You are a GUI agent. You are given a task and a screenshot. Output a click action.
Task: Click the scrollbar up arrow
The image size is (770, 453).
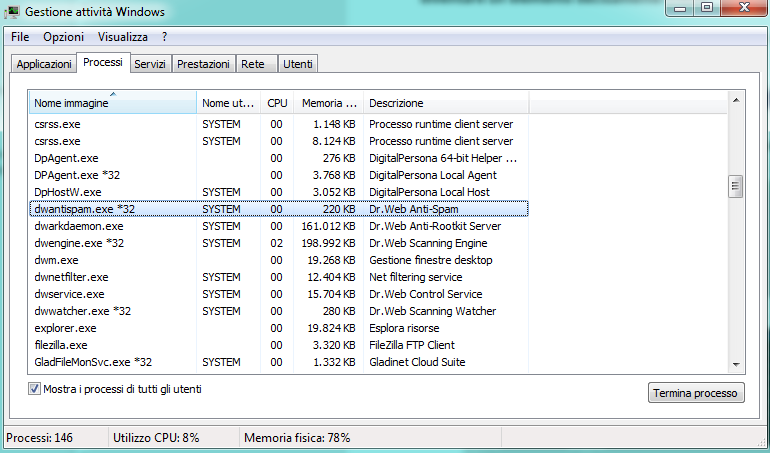pyautogui.click(x=736, y=100)
